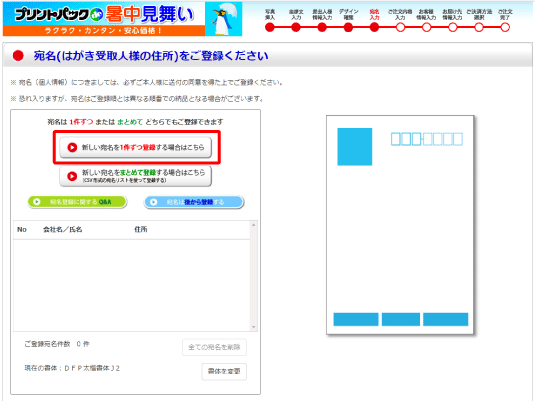Open the 宛名登録に関する Q&A green button

[77, 202]
